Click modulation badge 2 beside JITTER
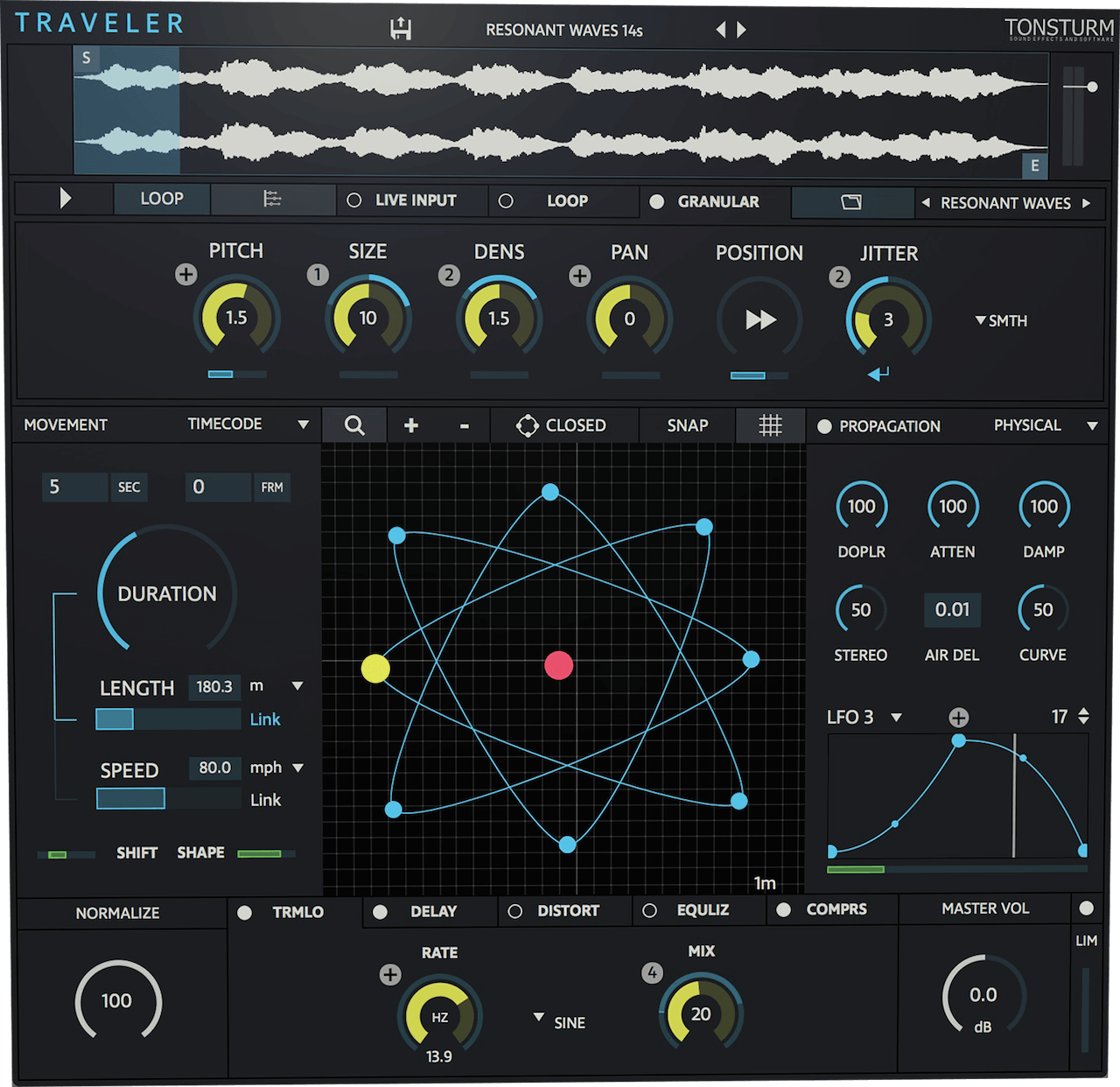 839,277
